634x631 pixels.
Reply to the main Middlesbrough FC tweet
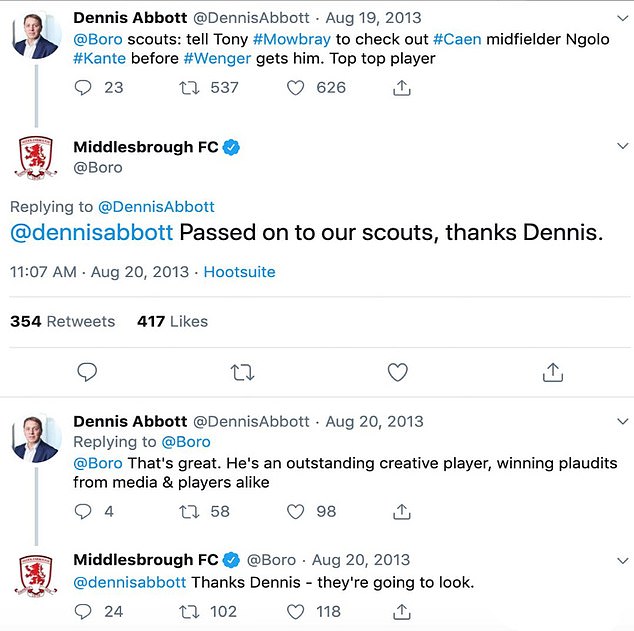point(87,372)
